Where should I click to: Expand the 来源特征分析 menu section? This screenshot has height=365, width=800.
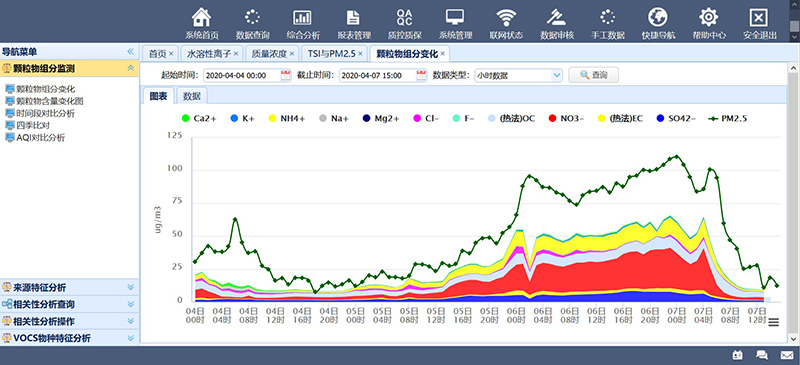click(x=69, y=287)
